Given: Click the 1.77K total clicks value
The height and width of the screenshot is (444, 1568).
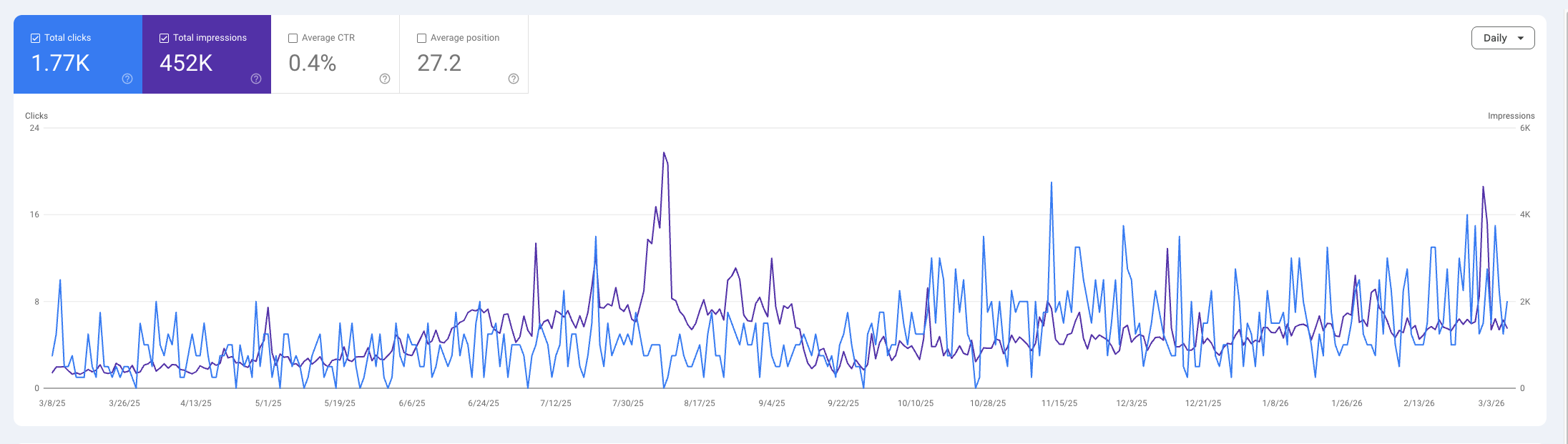Looking at the screenshot, I should [61, 64].
